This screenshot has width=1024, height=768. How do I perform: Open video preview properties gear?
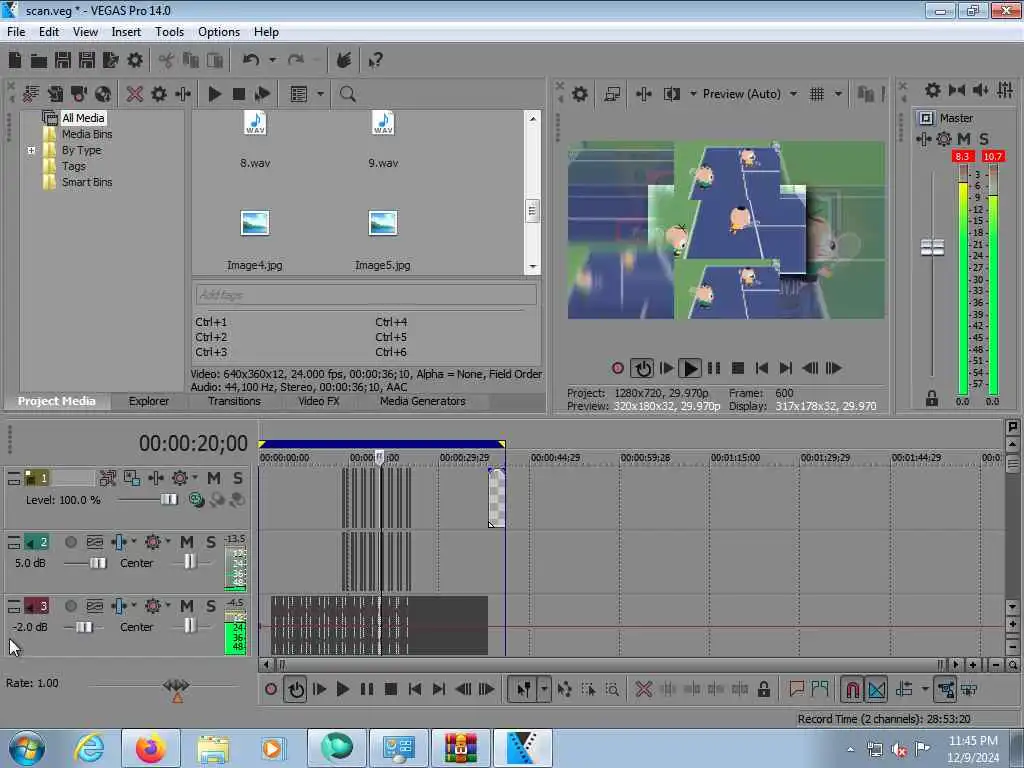(x=579, y=94)
